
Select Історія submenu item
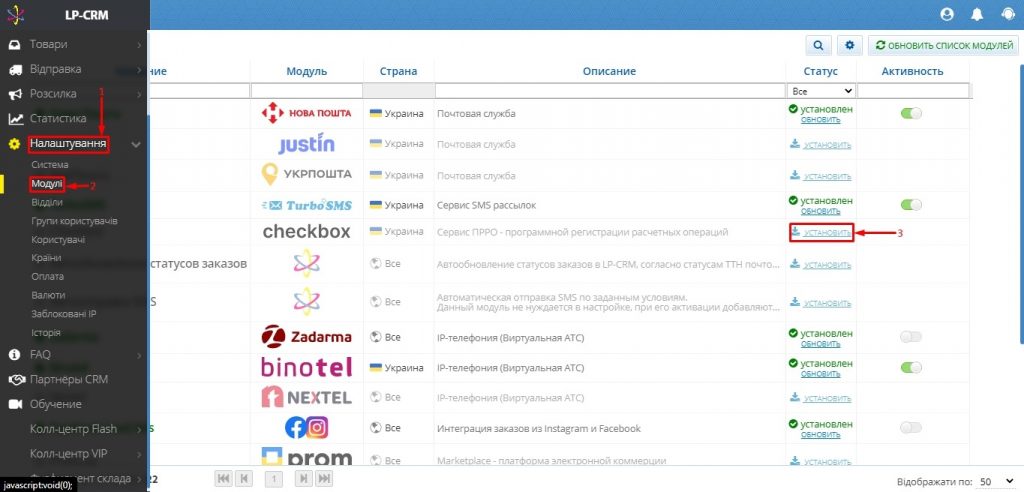(46, 333)
